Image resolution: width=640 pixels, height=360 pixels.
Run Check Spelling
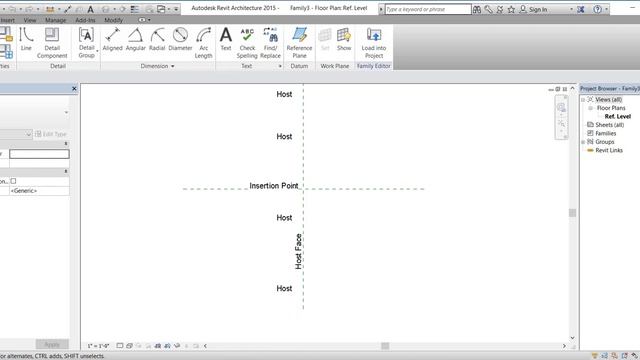tap(247, 43)
